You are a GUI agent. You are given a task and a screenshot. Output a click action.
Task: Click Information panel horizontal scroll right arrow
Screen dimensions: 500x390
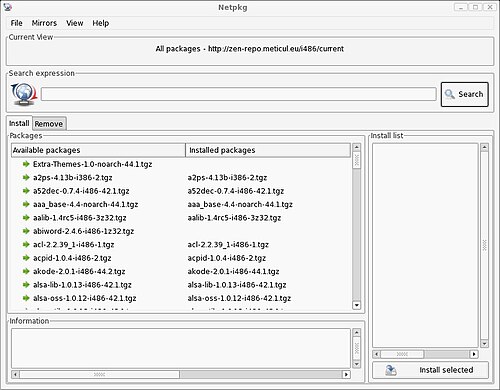(346, 374)
